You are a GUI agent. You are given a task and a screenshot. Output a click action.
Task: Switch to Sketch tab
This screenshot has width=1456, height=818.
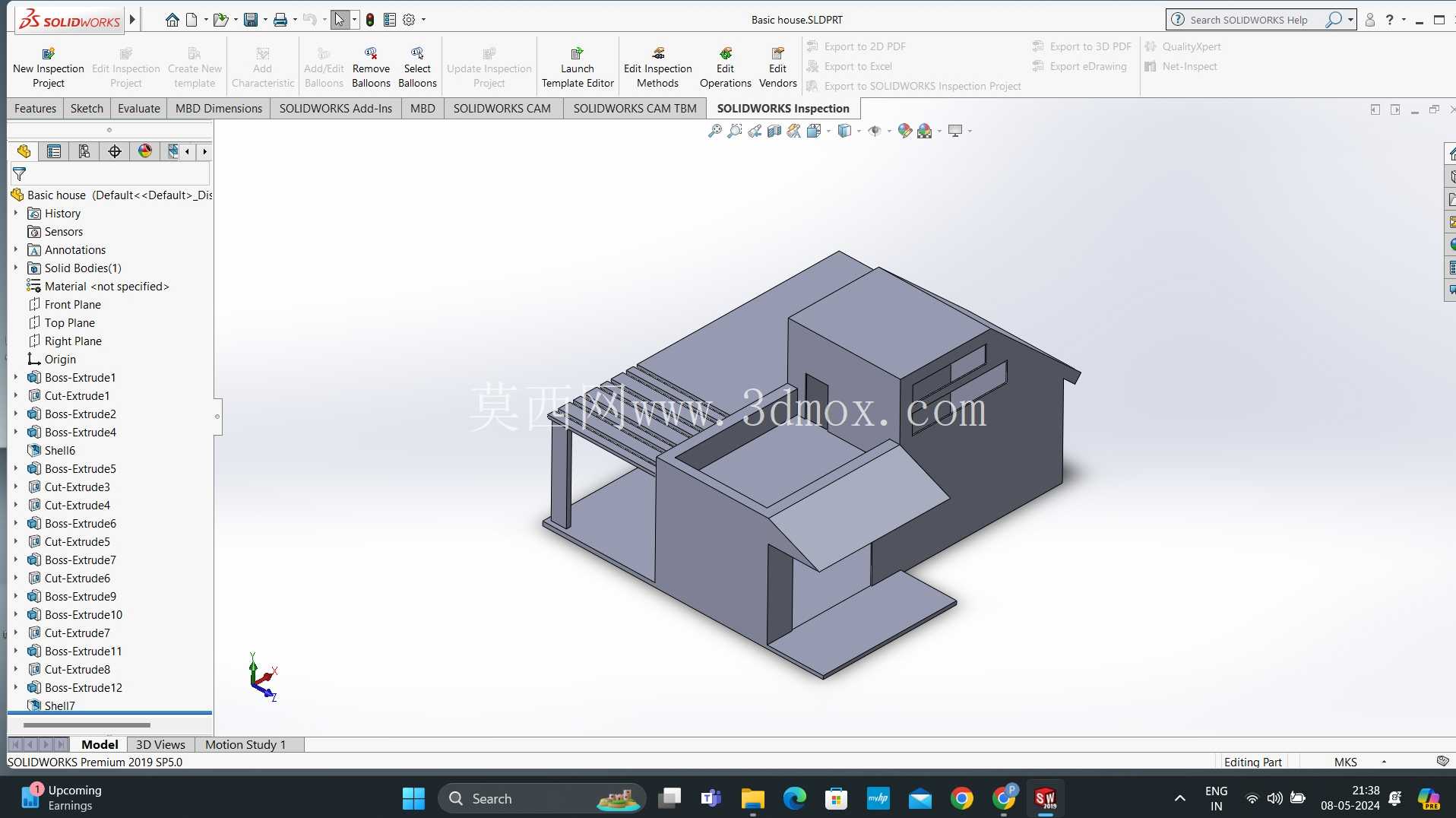pos(87,108)
